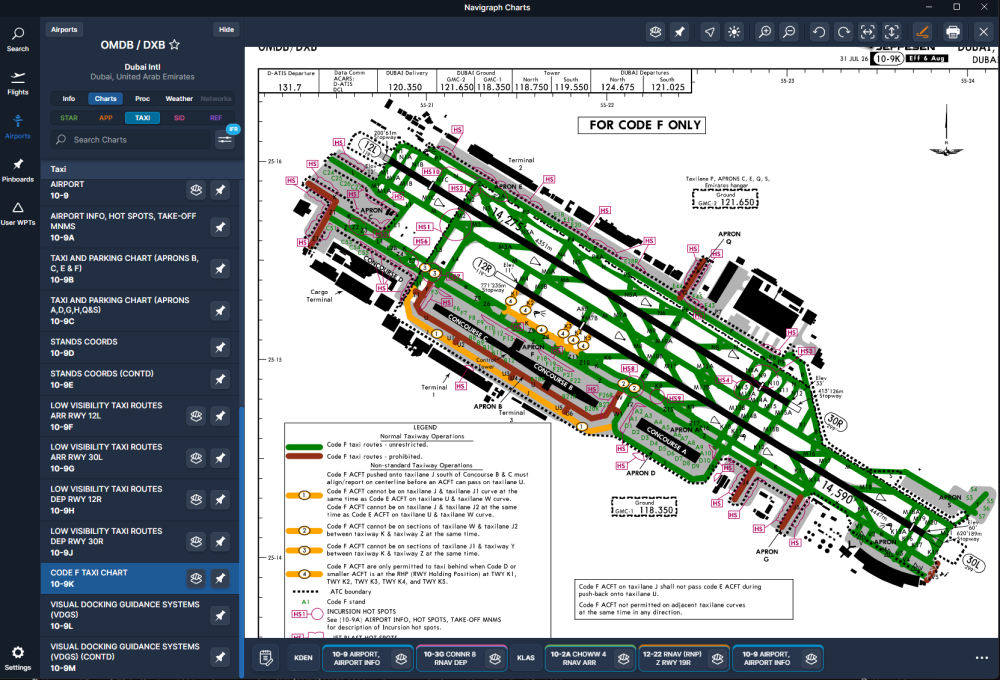Pin the VDGS (CONTD) 10-9M chart

(220, 656)
